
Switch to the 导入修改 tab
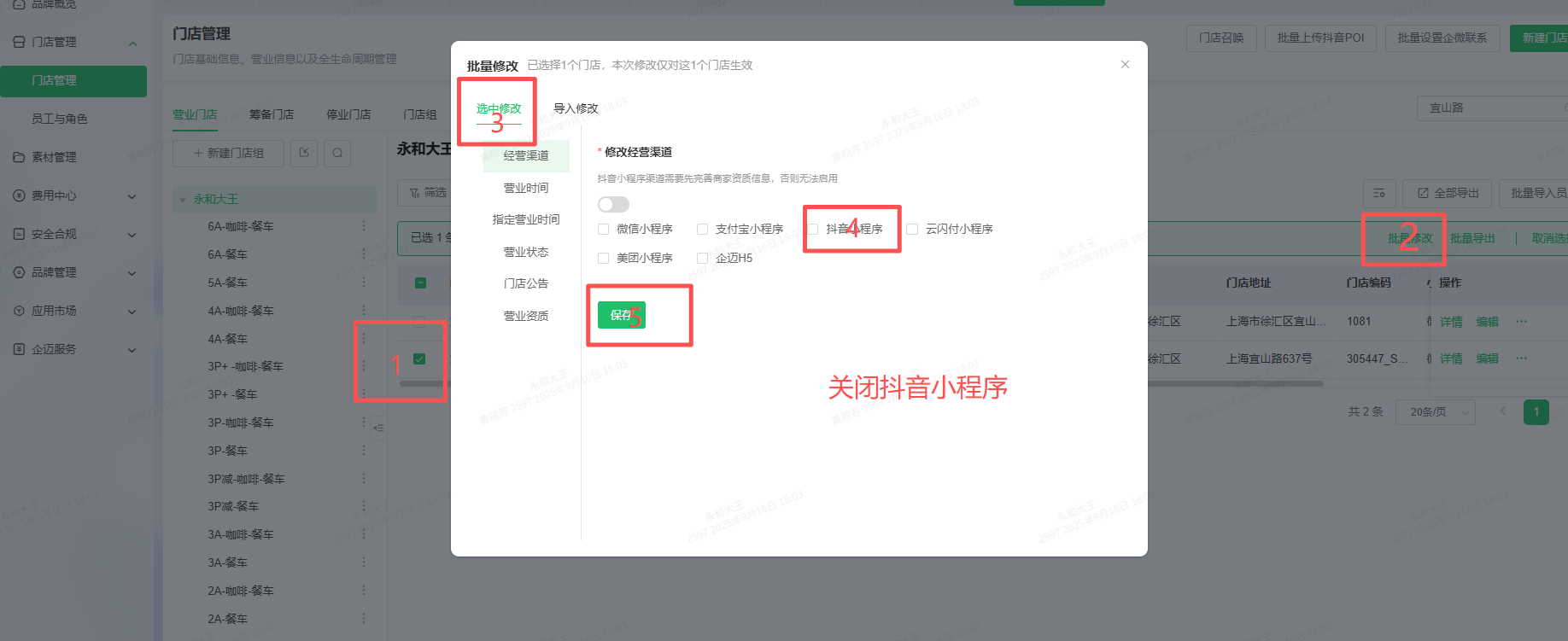(576, 108)
